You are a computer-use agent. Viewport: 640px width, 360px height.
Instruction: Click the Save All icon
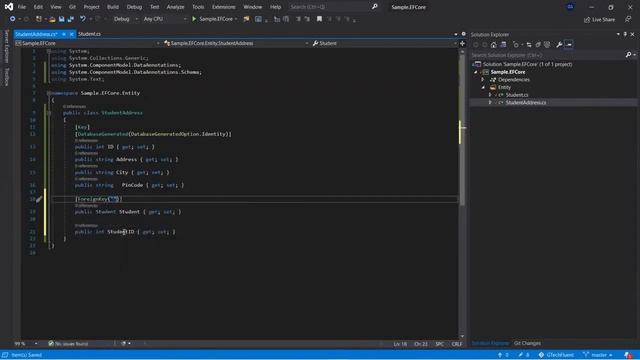(x=71, y=19)
